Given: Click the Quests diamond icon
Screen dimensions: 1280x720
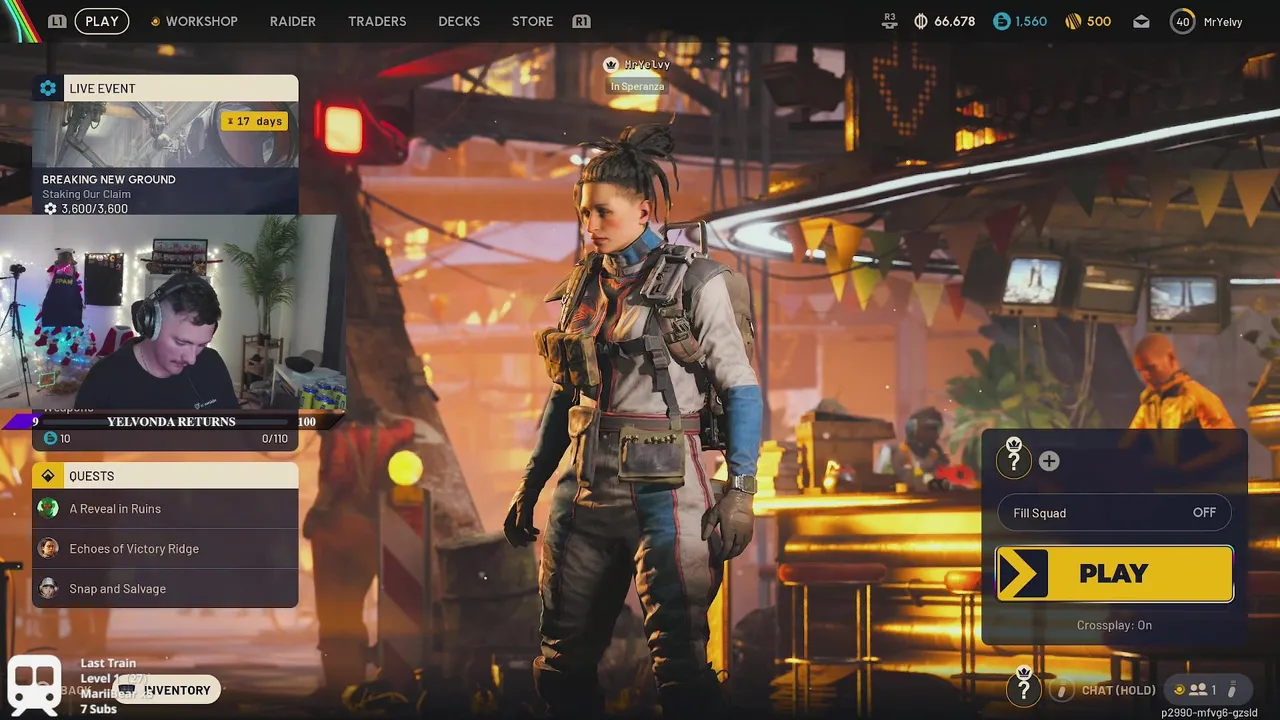Looking at the screenshot, I should click(x=48, y=476).
